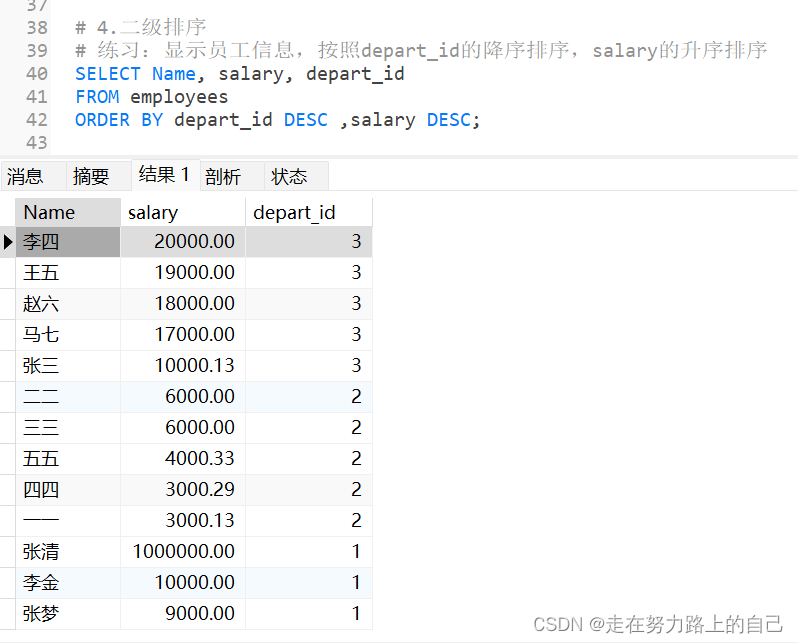Select the 赵六 name cell

click(68, 304)
